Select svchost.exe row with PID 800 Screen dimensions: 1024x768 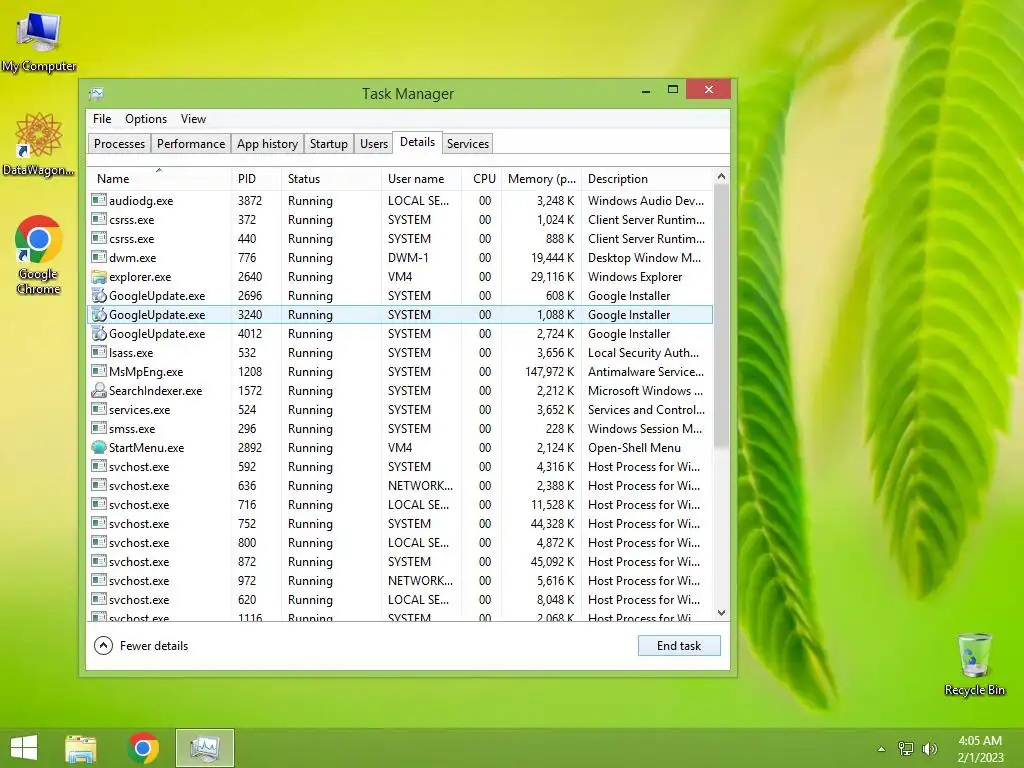pyautogui.click(x=400, y=542)
